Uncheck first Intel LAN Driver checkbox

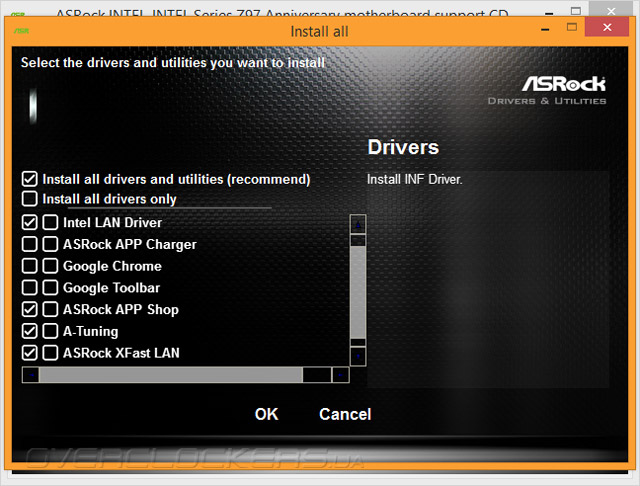click(x=30, y=222)
